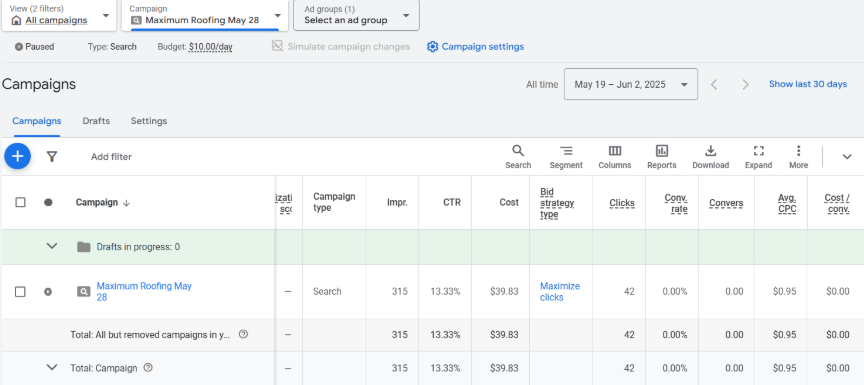Click the Paused status label
Viewport: 864px width, 385px height.
(40, 47)
